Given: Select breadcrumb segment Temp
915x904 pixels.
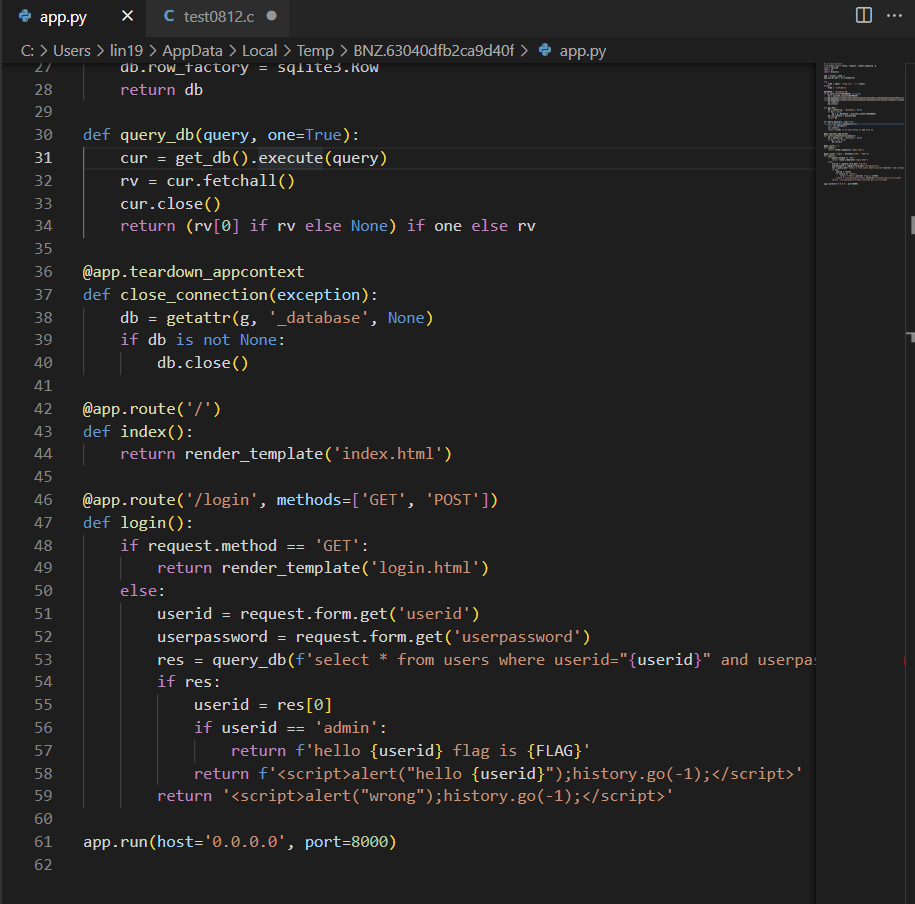Looking at the screenshot, I should click(x=315, y=51).
